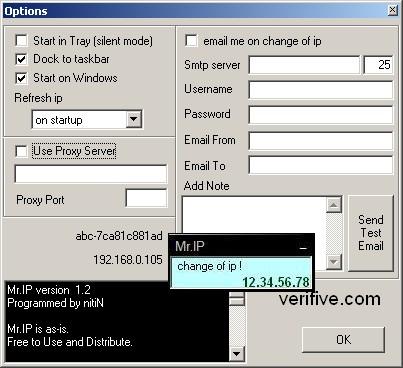Viewport: 403px width, 368px height.
Task: Open verifive.com link
Action: click(330, 299)
